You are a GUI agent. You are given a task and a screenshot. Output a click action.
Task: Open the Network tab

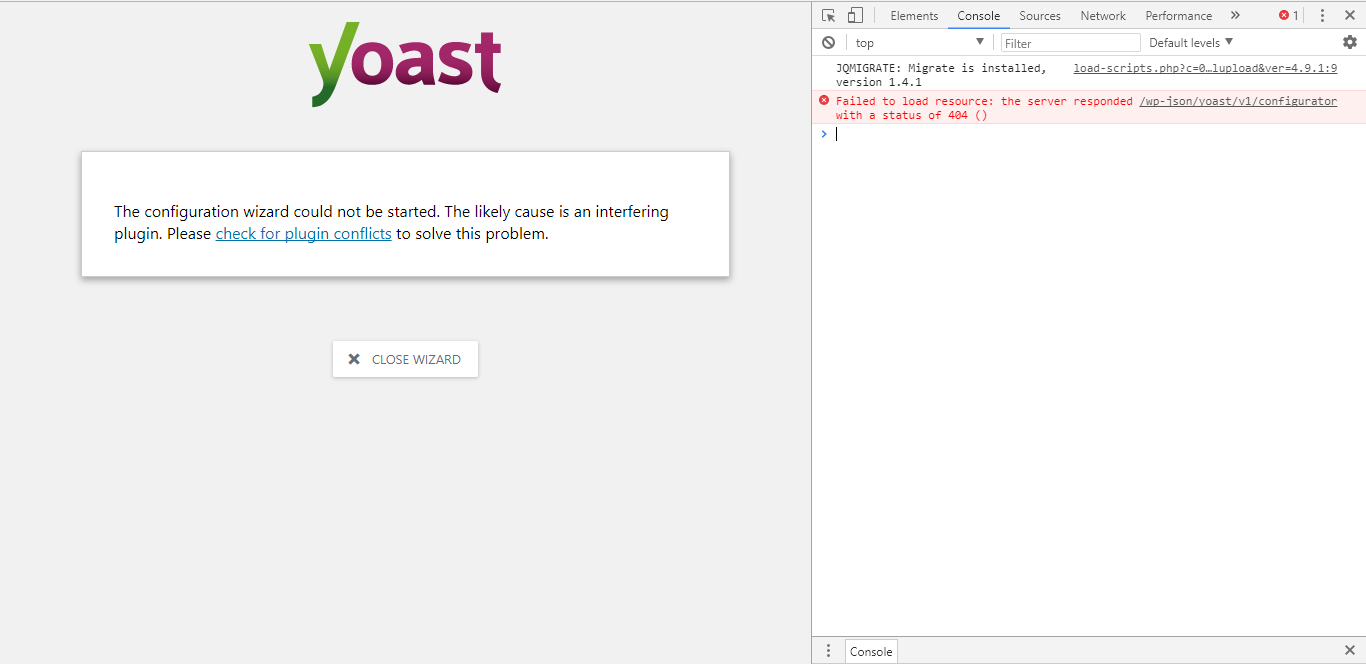tap(1103, 15)
